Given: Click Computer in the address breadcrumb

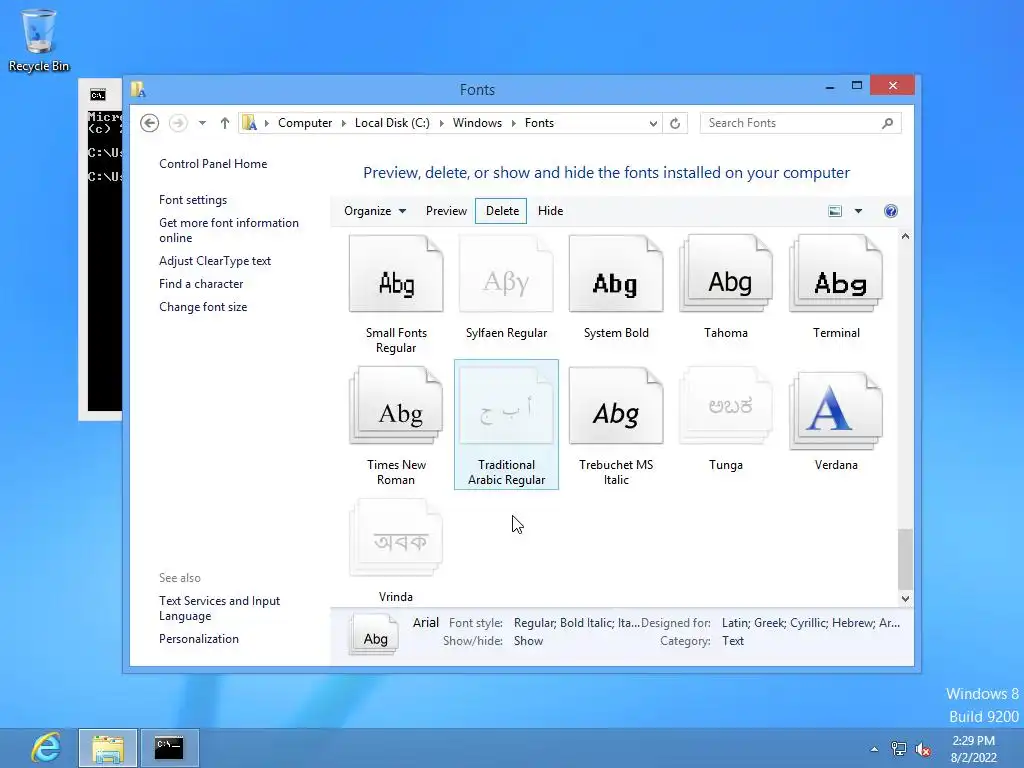Looking at the screenshot, I should 305,123.
